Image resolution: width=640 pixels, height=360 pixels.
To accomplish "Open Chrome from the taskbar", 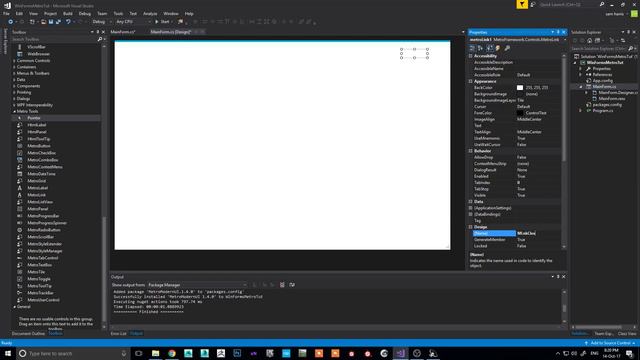I will pos(172,353).
